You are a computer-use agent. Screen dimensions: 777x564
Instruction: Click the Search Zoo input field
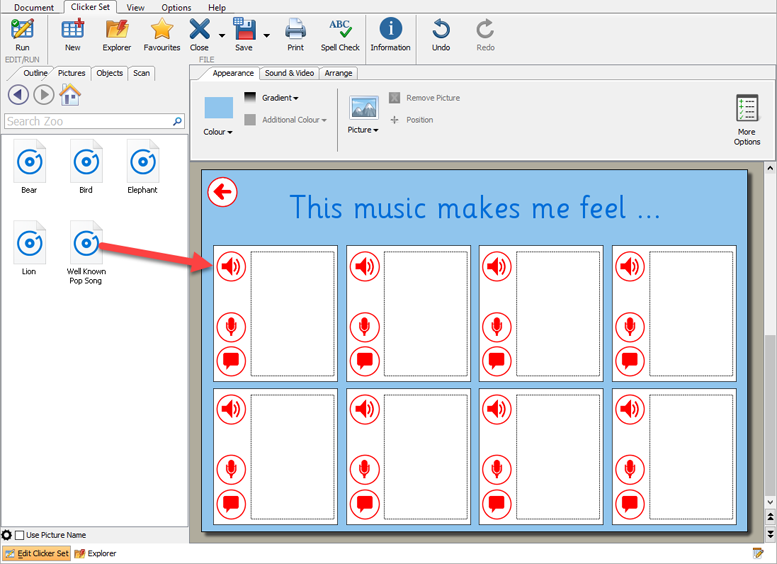[88, 121]
